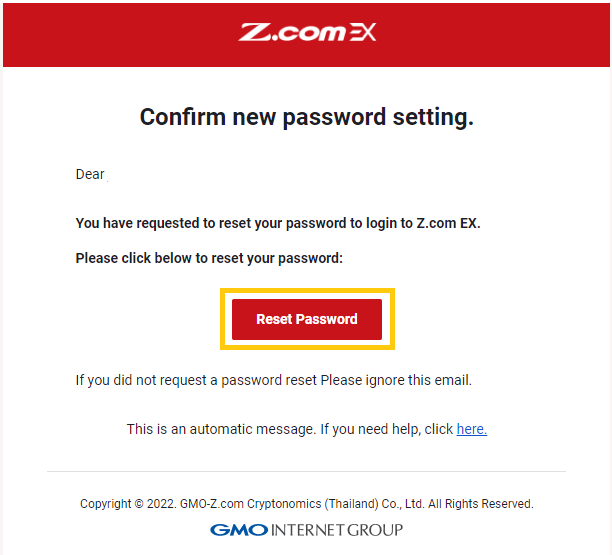Click the 'INTERNET GROUP' footer text
The width and height of the screenshot is (612, 555).
point(337,529)
